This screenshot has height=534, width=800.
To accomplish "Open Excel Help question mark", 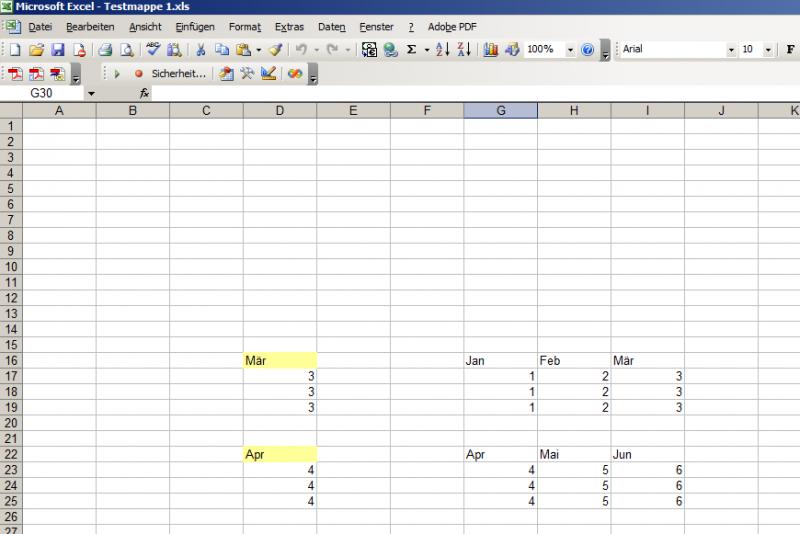I will point(587,49).
